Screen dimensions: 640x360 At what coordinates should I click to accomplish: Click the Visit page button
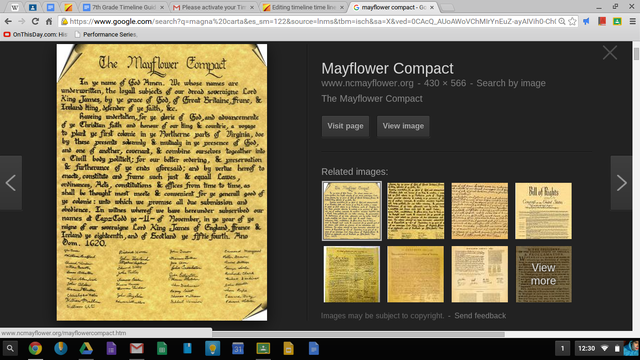click(345, 126)
